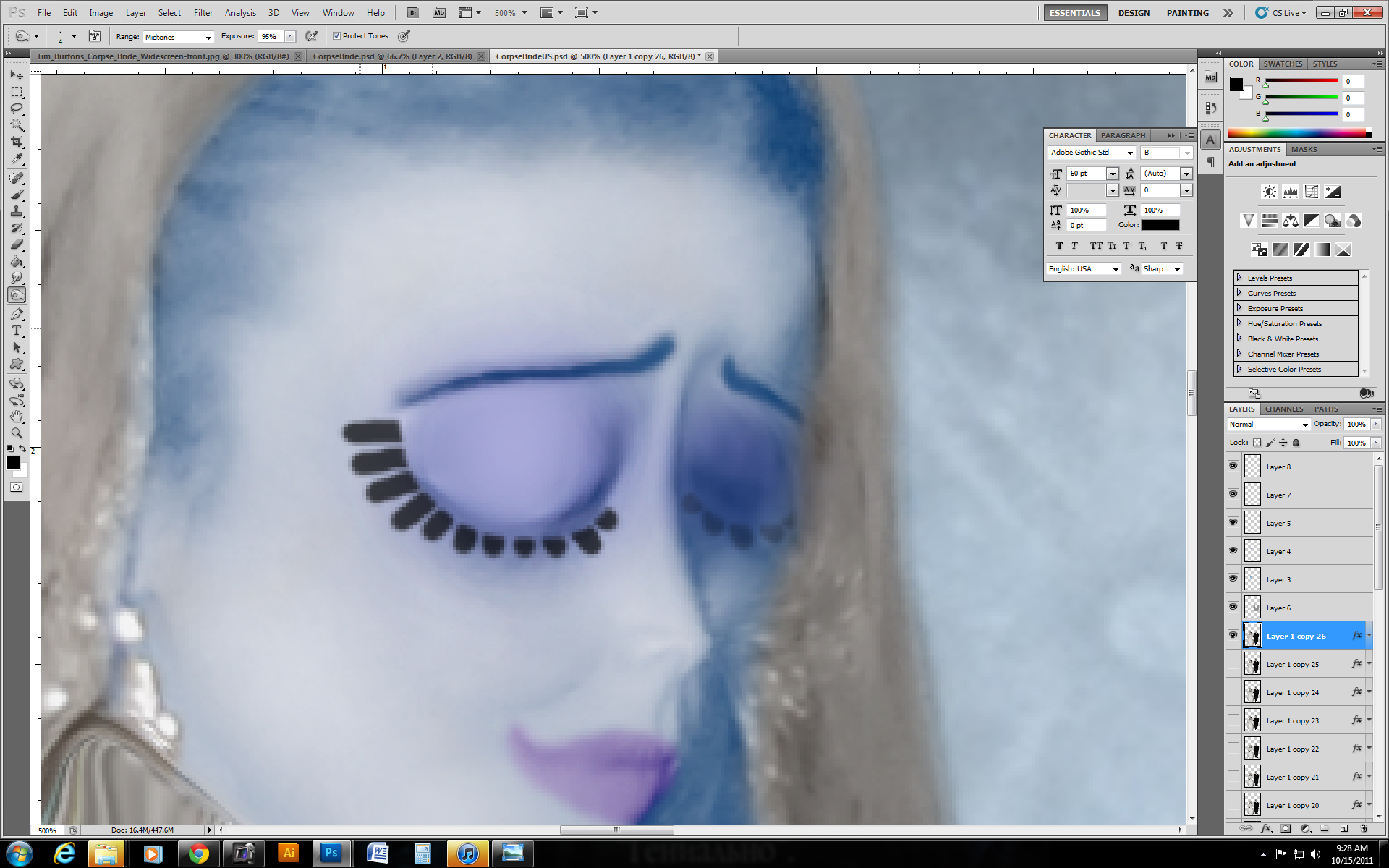This screenshot has height=868, width=1389.
Task: Switch to the Swatches tab
Action: coord(1283,64)
